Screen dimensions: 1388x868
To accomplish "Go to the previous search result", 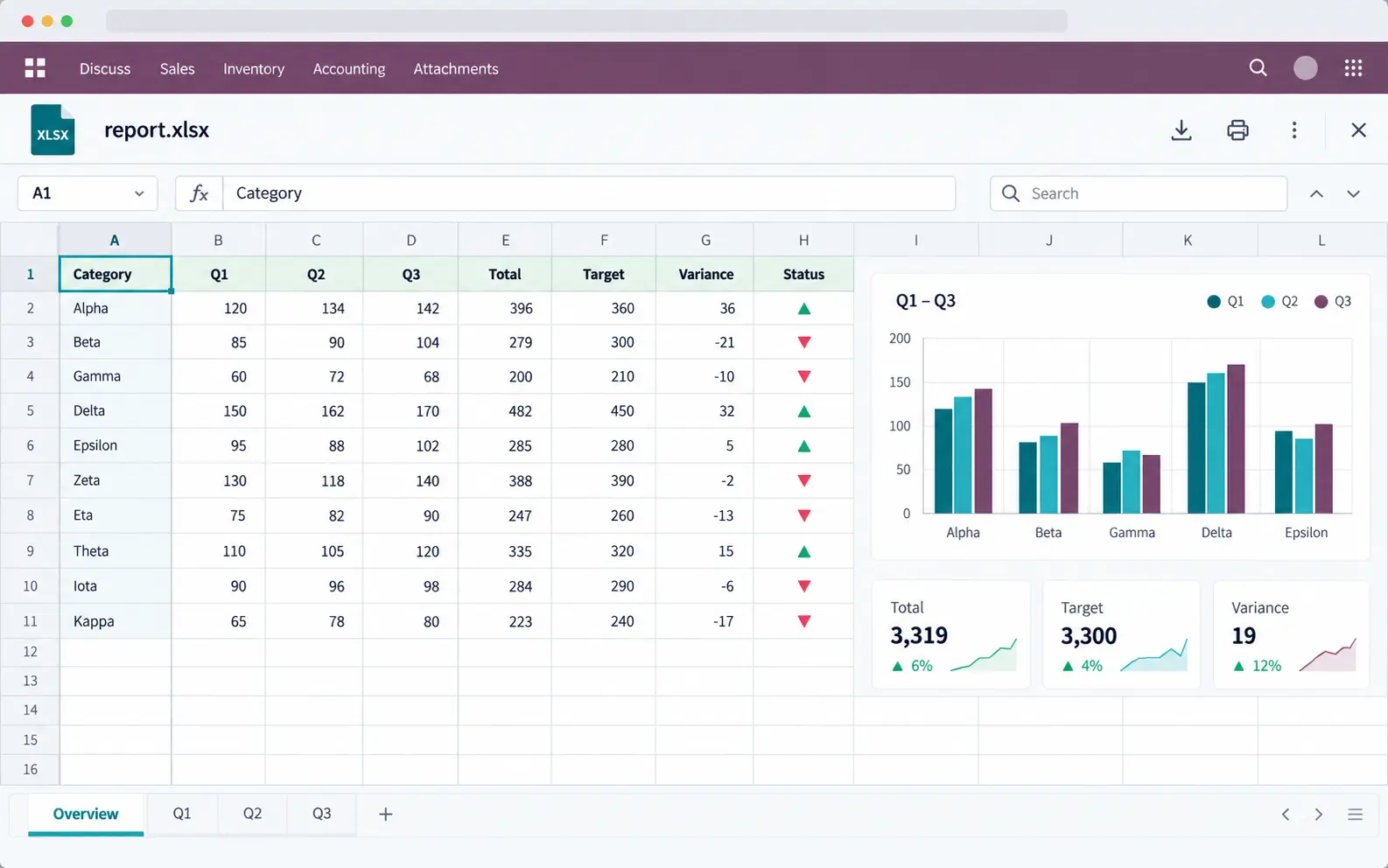I will pos(1316,193).
